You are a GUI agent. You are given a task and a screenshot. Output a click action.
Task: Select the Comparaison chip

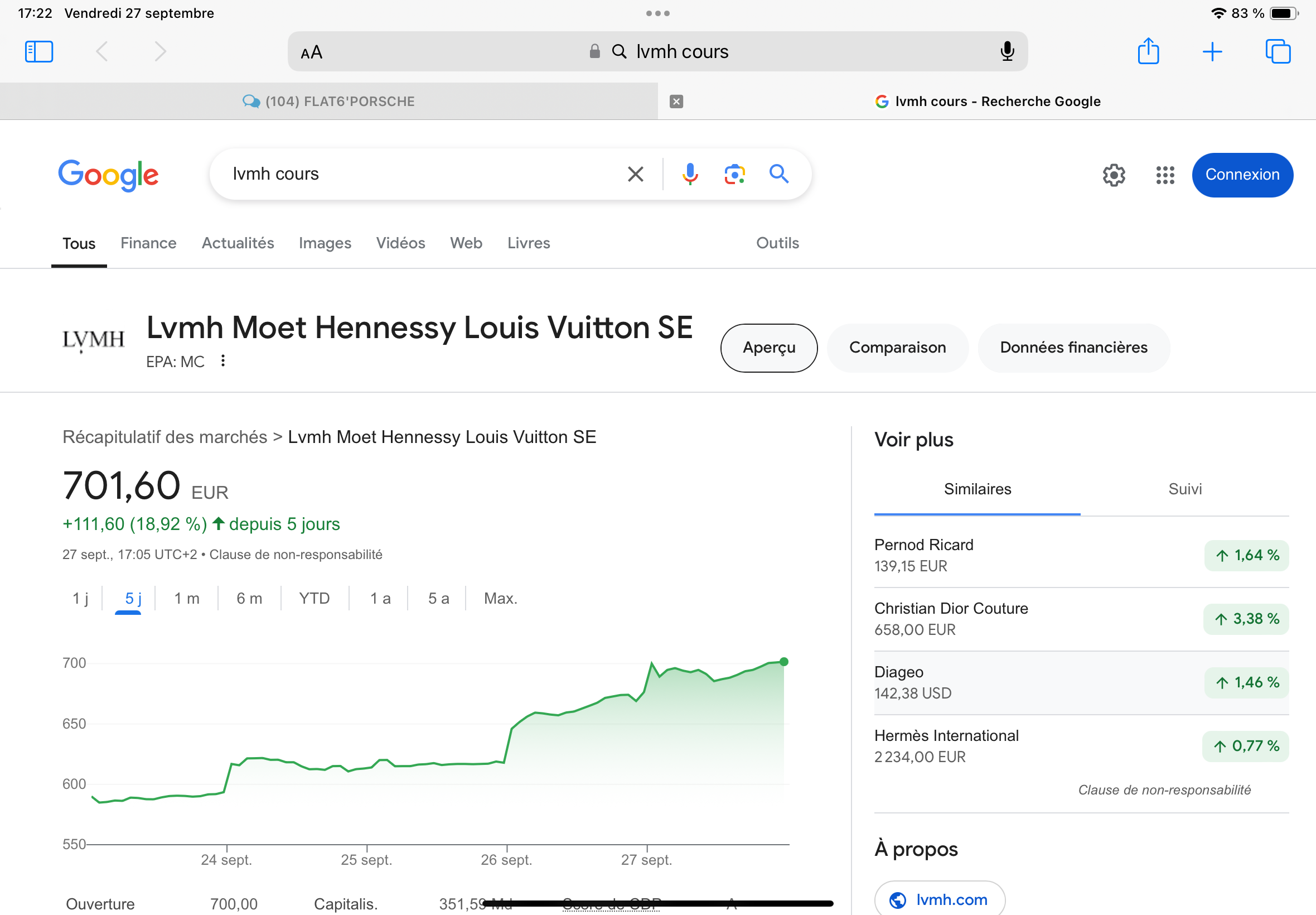897,348
